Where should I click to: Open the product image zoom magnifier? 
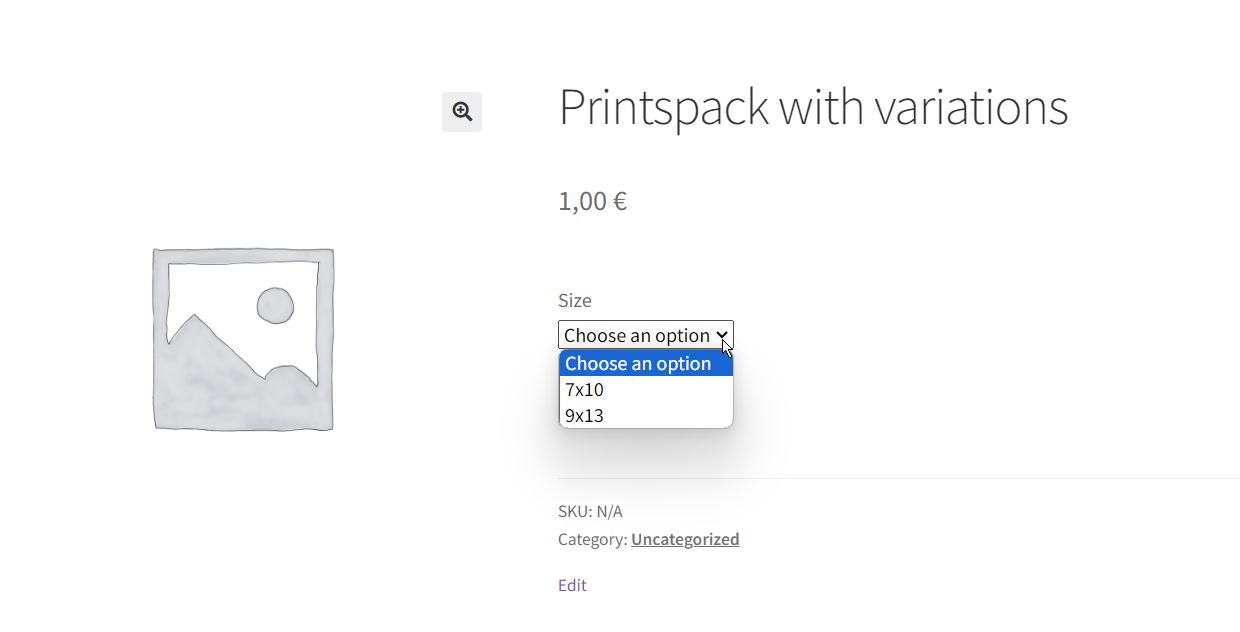(462, 112)
